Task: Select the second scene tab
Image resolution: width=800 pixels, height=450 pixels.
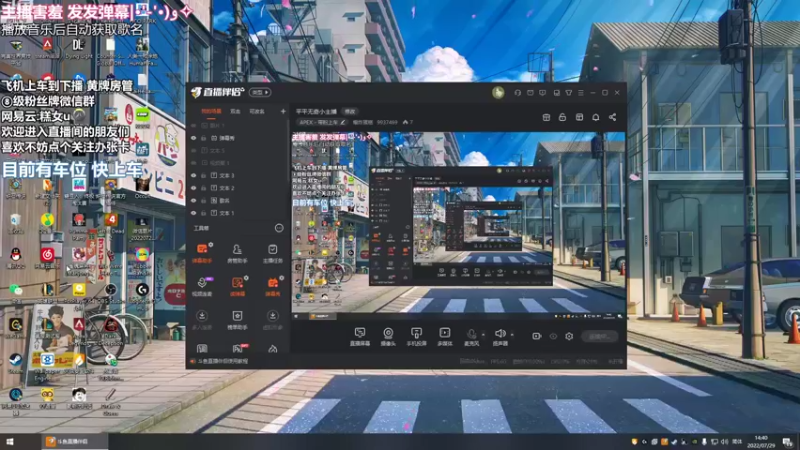Action: pyautogui.click(x=235, y=111)
